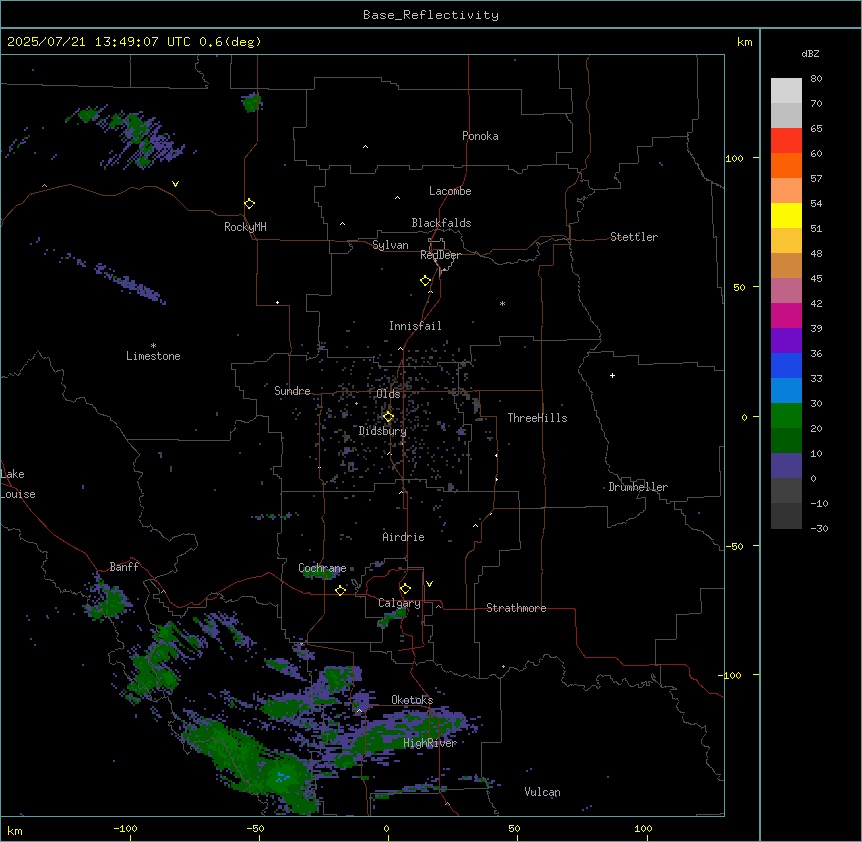Pick the bright green 20-30 dBZ legend swatch
This screenshot has height=842, width=862.
click(x=786, y=416)
